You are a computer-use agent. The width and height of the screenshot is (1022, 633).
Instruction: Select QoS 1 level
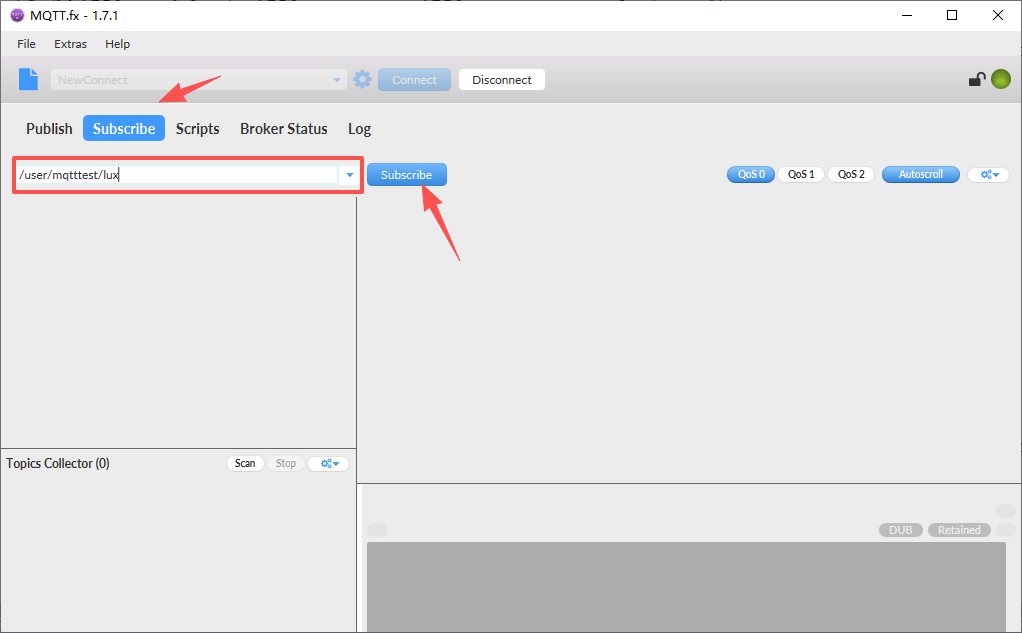[x=801, y=175]
